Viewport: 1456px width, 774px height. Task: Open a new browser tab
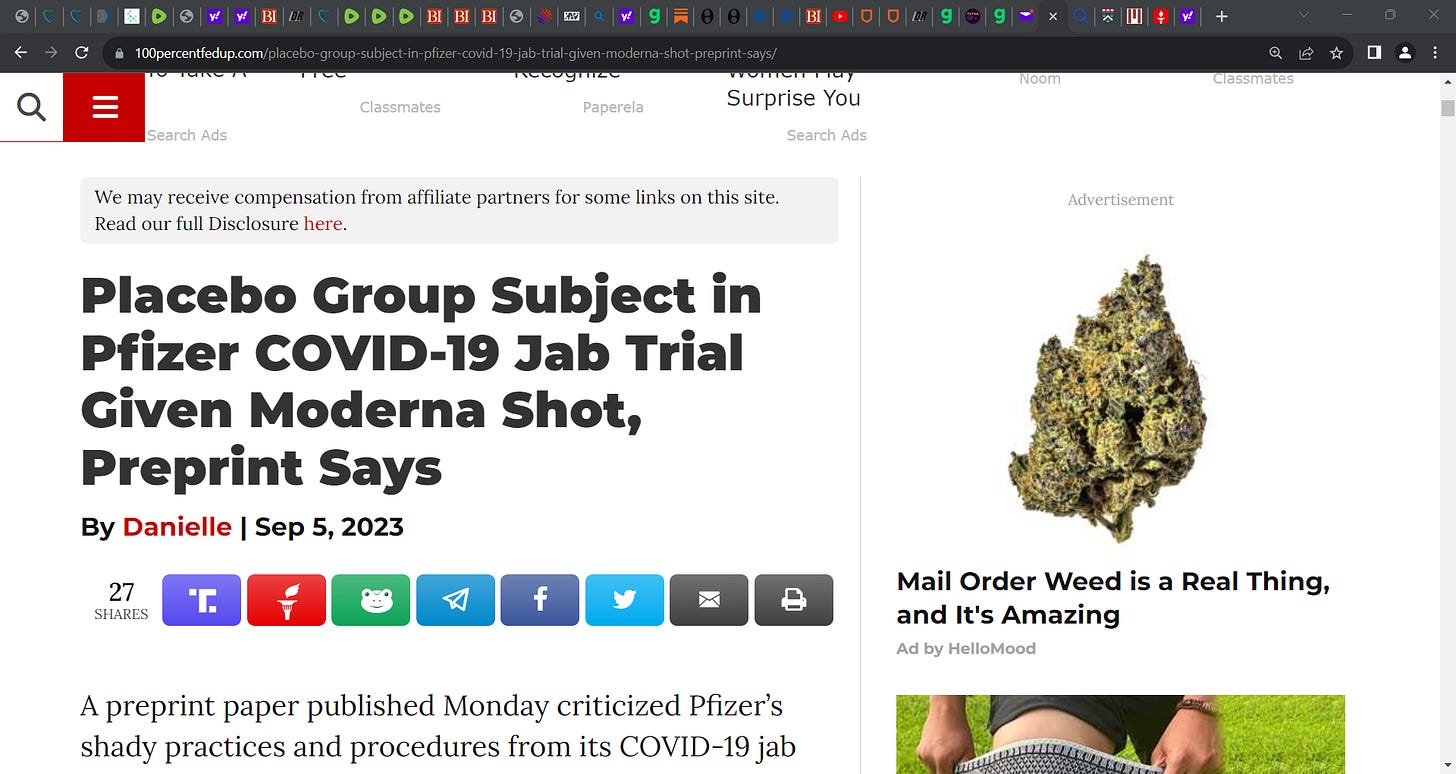(1221, 16)
